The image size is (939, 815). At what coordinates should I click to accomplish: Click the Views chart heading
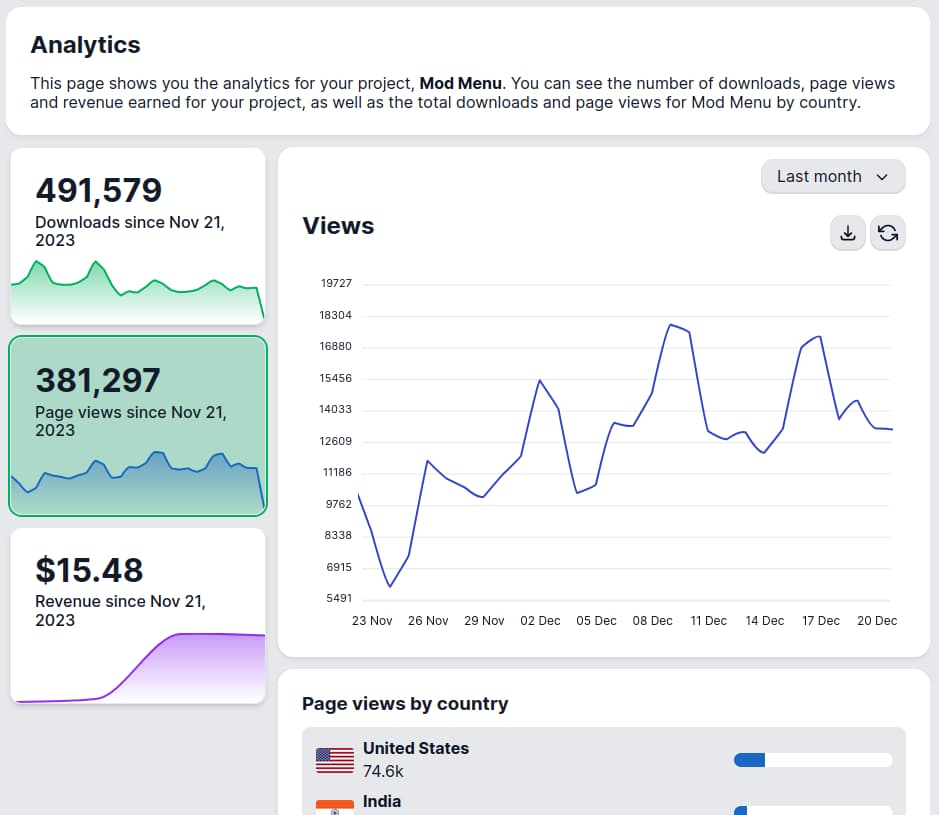point(338,226)
